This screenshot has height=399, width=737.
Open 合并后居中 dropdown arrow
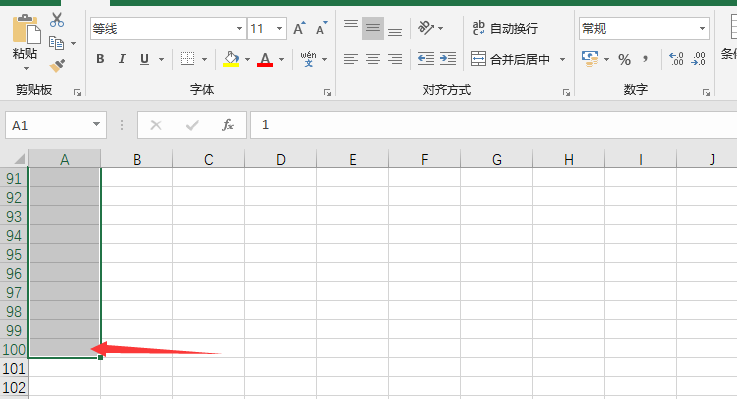[x=562, y=59]
